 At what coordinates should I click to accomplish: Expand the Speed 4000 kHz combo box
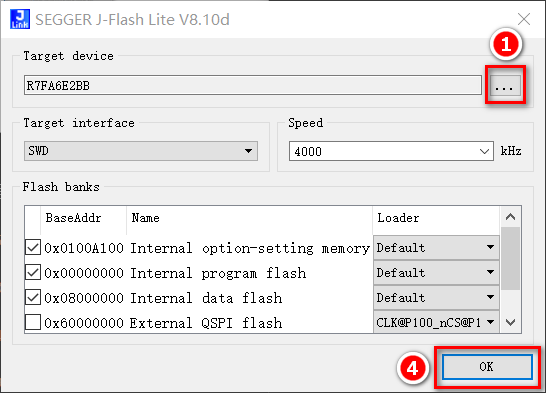[x=391, y=151]
